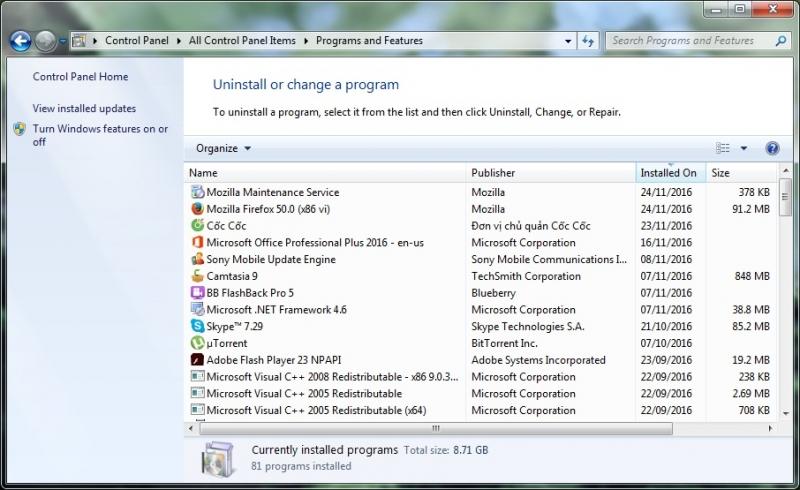Click the Refresh button in address bar
The width and height of the screenshot is (800, 490).
pos(588,41)
